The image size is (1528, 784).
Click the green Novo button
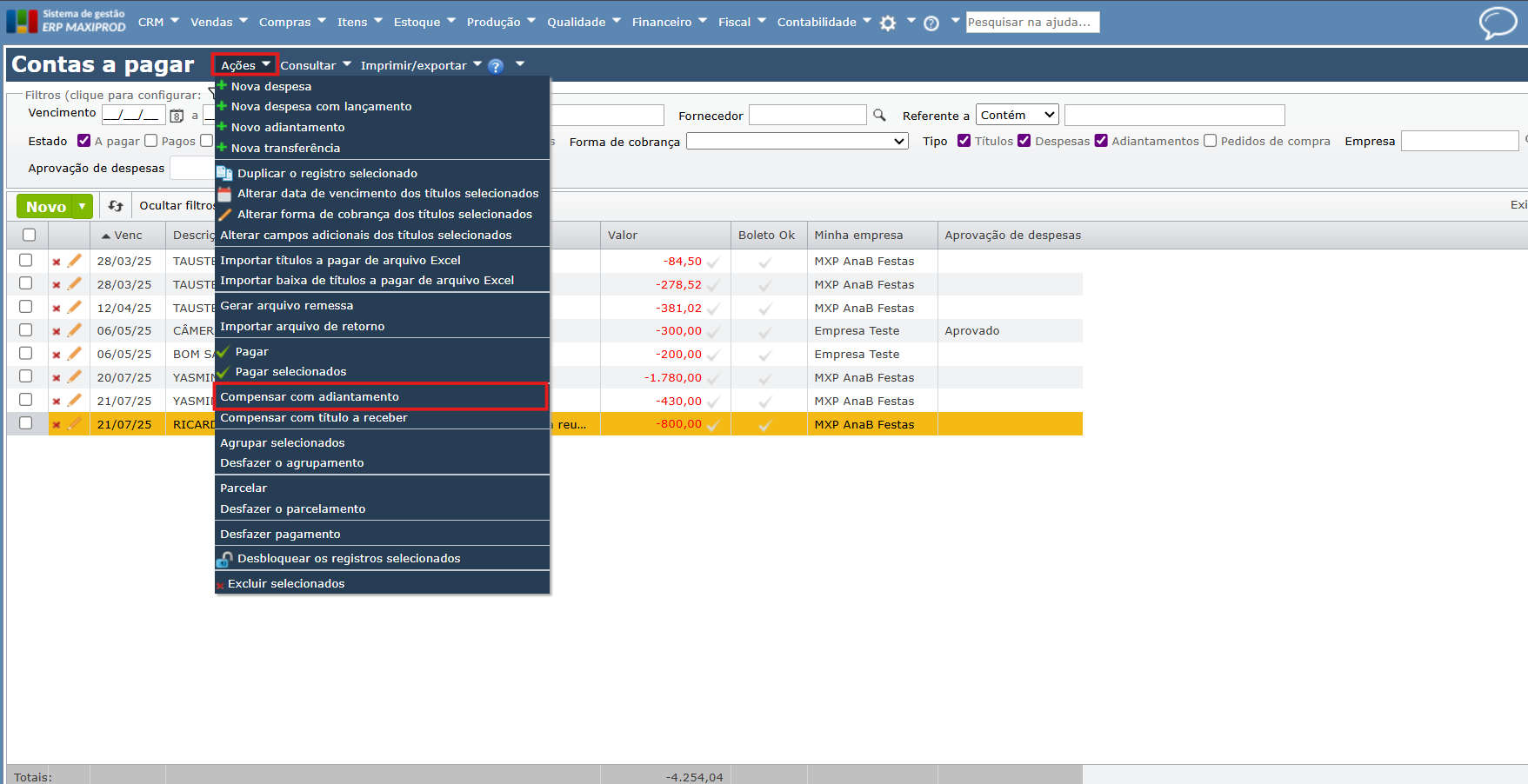tap(46, 206)
